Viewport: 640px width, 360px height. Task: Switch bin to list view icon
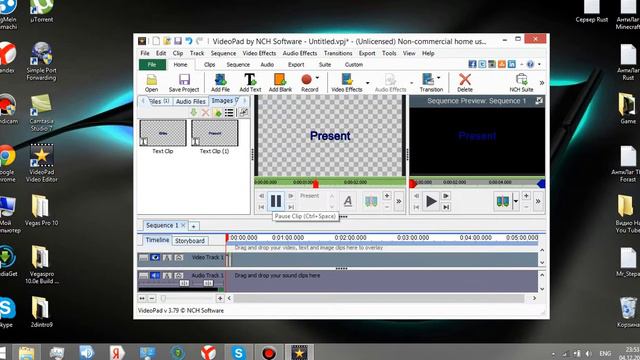coord(229,112)
